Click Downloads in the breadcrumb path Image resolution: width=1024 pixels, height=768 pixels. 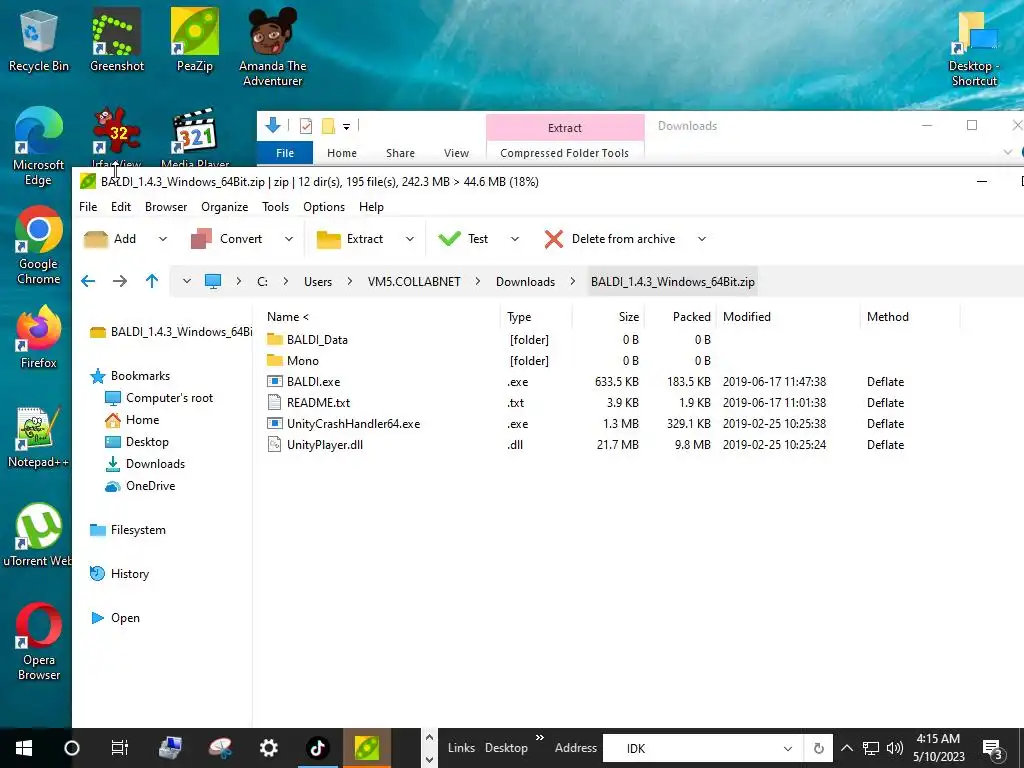point(525,281)
